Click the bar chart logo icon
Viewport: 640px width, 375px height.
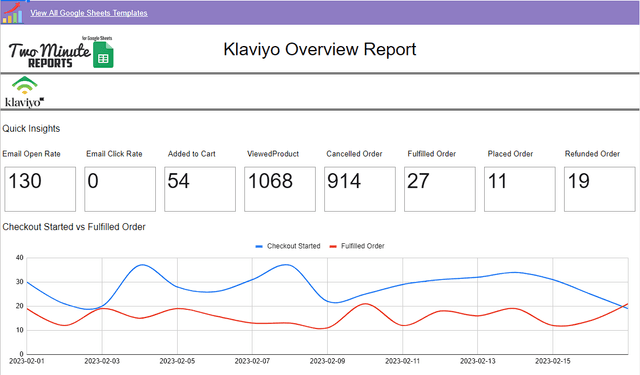(x=12, y=13)
